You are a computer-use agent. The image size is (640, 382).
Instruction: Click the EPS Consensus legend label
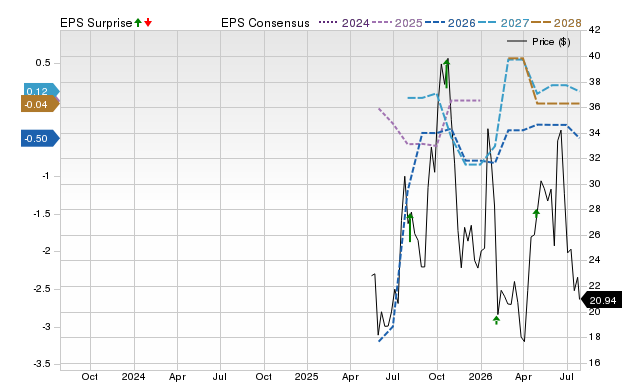tap(265, 23)
